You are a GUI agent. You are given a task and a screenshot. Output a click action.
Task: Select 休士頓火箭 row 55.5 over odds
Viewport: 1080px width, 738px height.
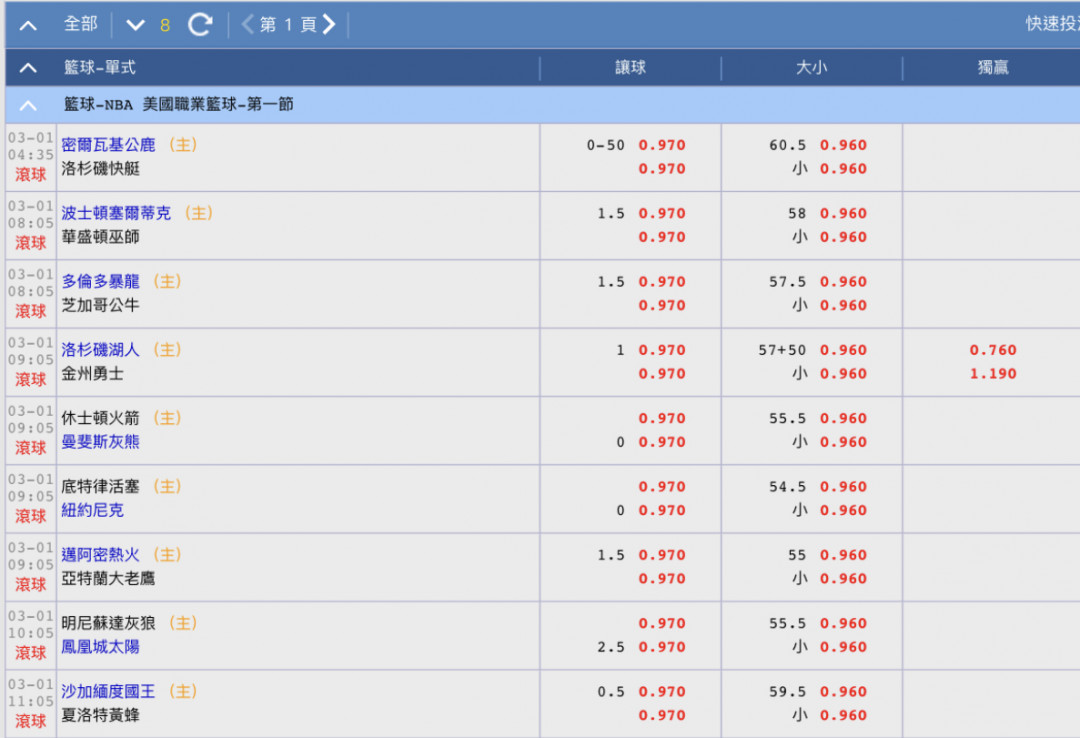click(843, 418)
